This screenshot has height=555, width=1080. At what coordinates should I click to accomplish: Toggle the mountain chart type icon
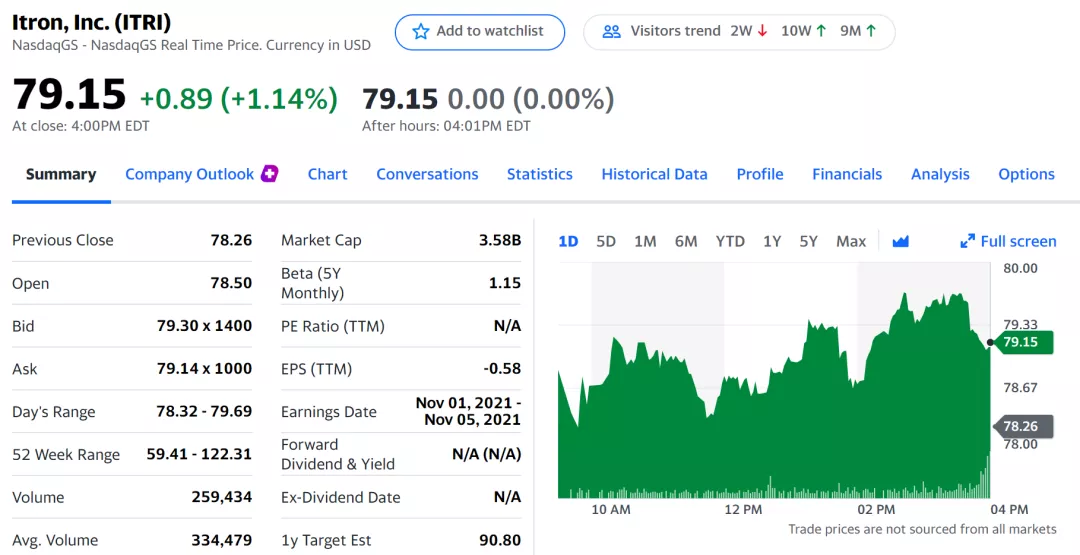pos(900,241)
